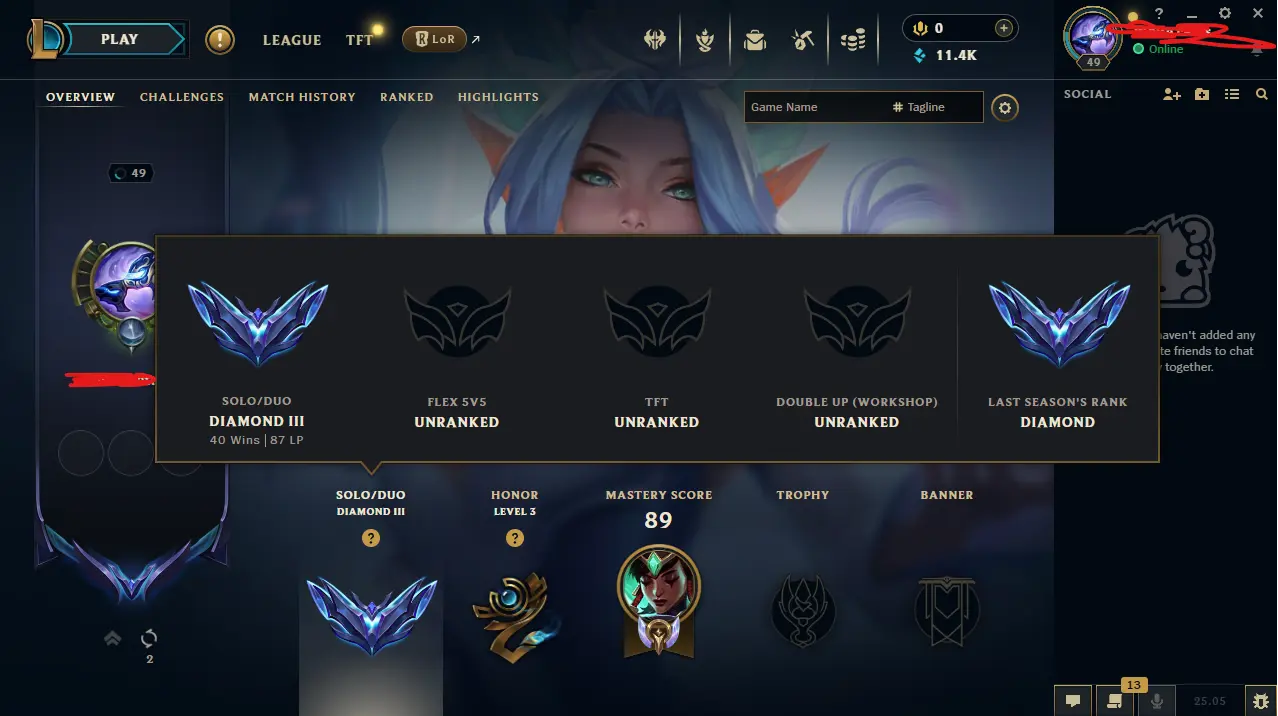Click the new folder icon in Social
This screenshot has width=1278, height=716.
(1202, 94)
